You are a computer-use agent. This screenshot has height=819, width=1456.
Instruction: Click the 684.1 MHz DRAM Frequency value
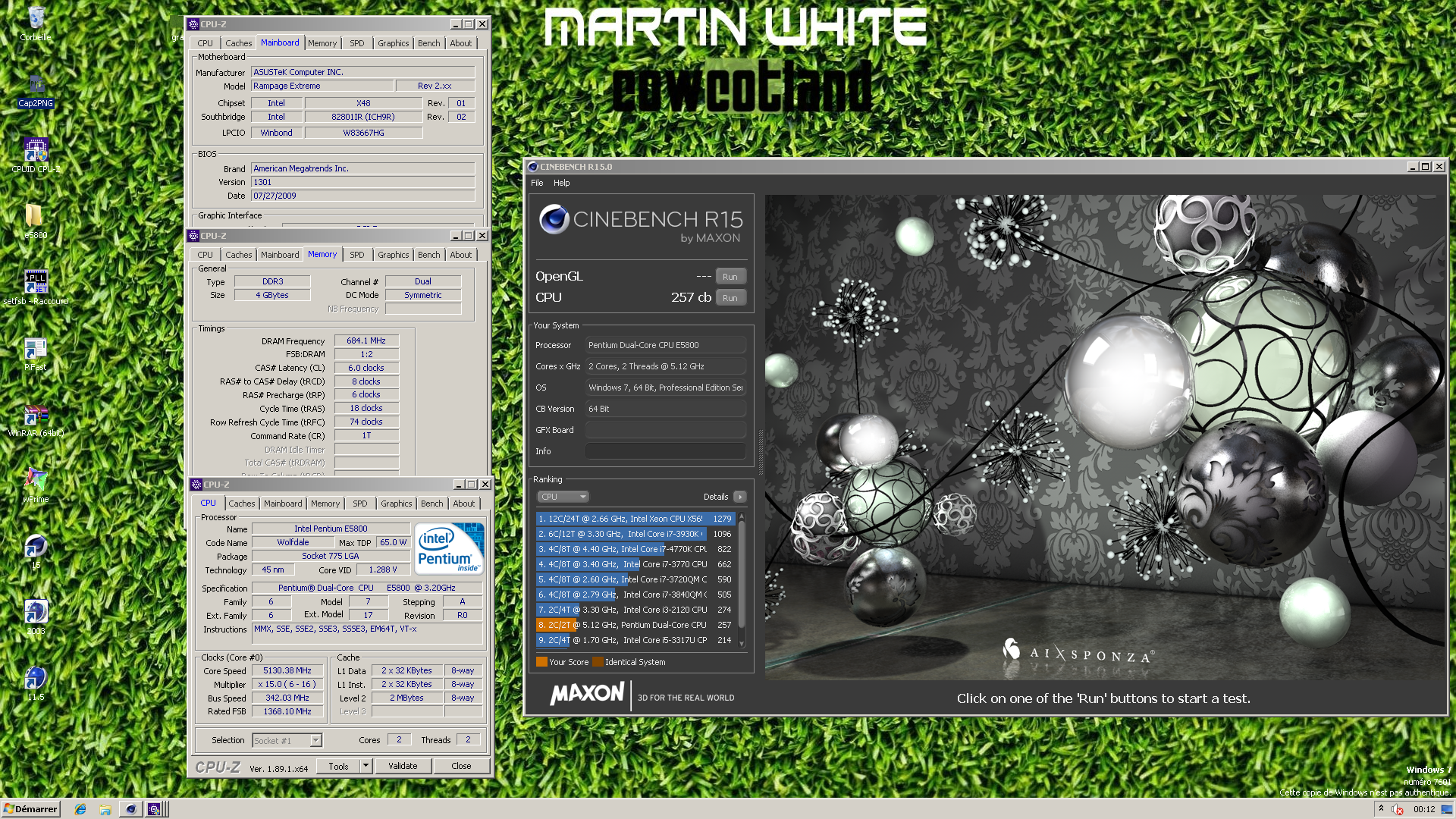tap(366, 341)
